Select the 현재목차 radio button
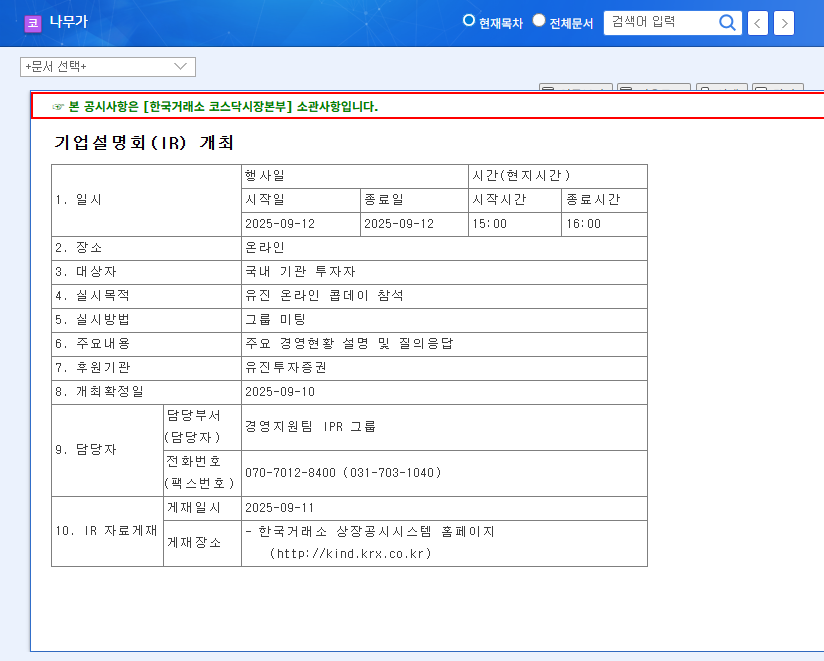Image resolution: width=824 pixels, height=661 pixels. [467, 18]
